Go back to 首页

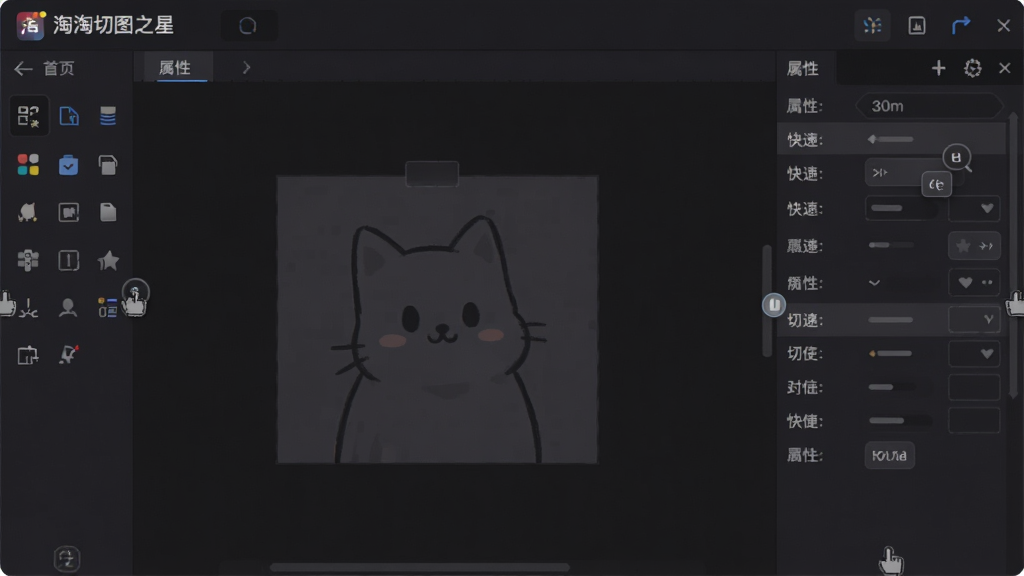tap(44, 69)
